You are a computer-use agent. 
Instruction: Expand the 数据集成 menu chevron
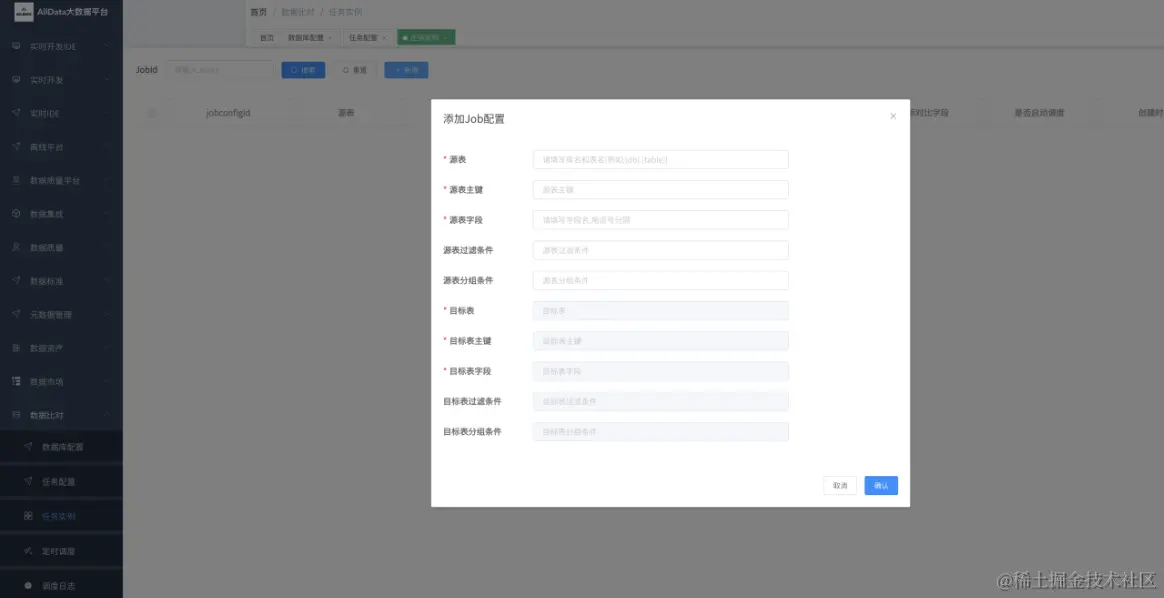coord(108,214)
